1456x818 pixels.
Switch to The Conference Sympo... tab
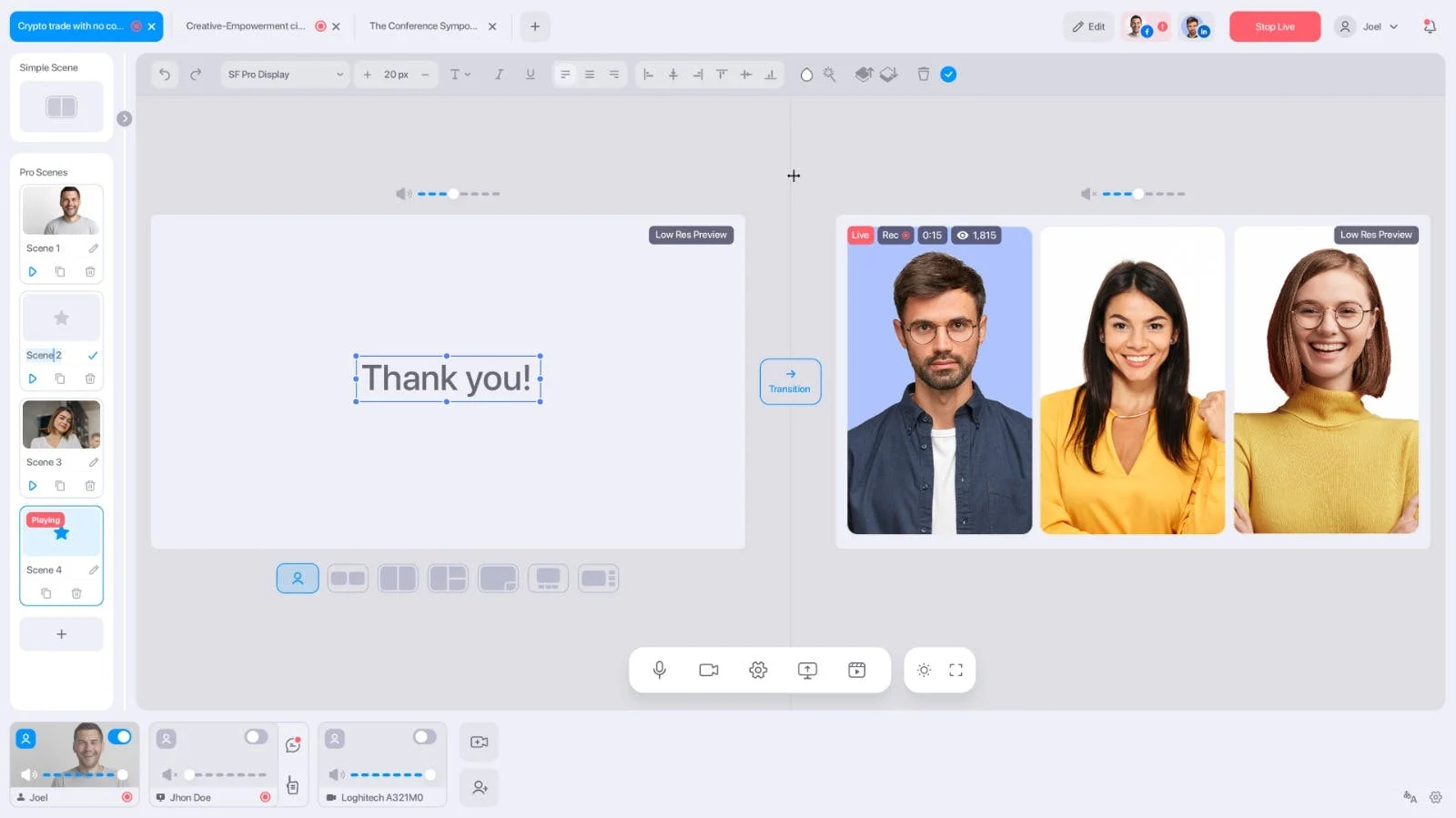423,26
